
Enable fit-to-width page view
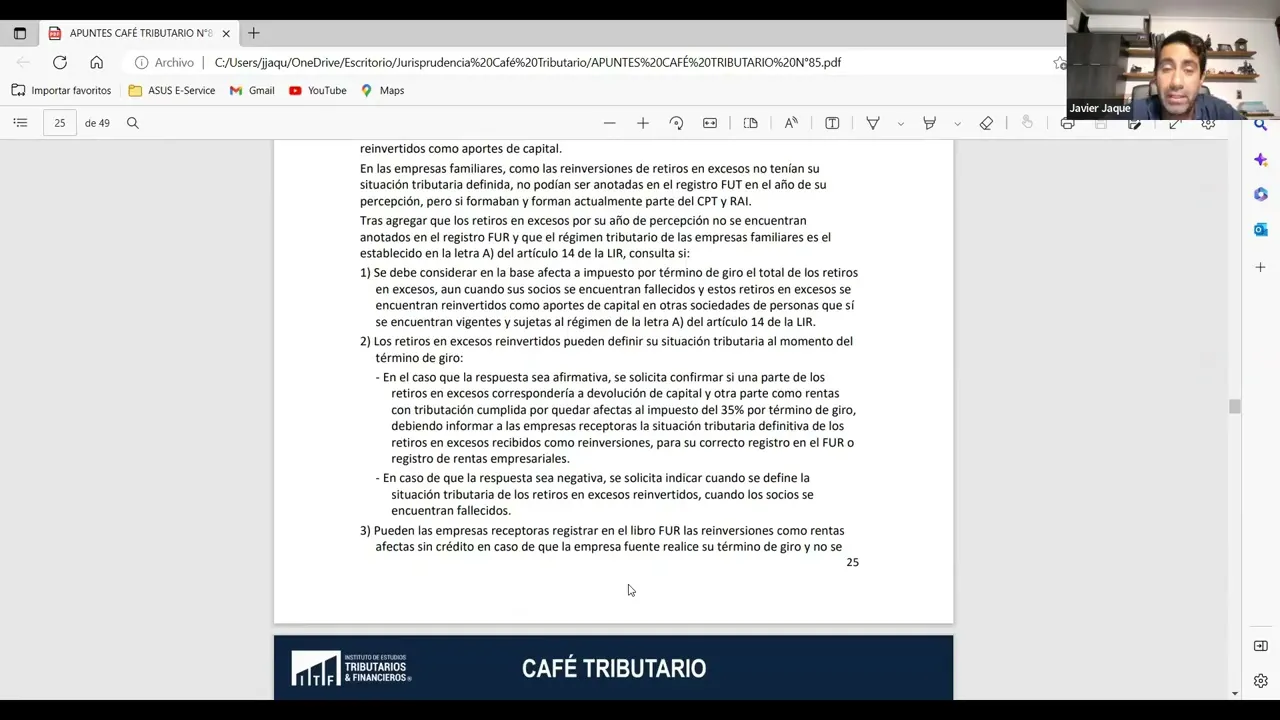pos(710,122)
